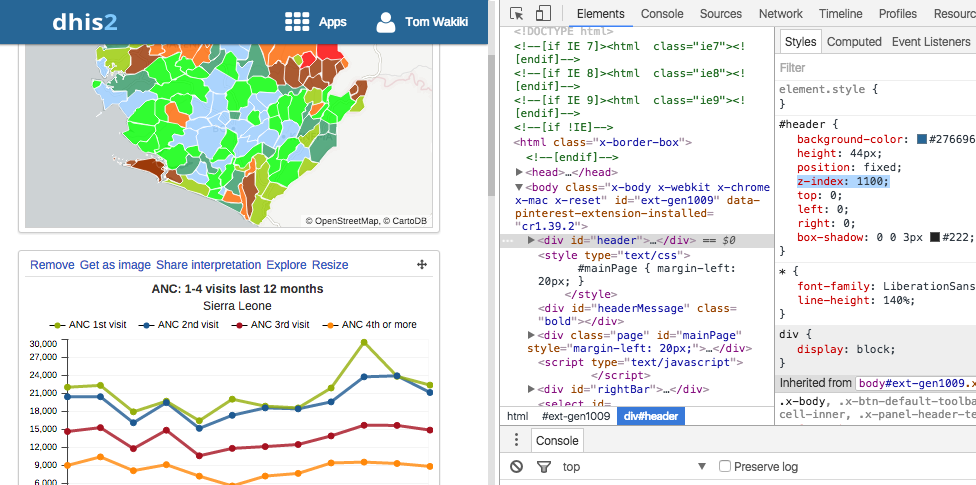Toggle ANC 4th or more legend item
Screen dimensions: 976x485
click(x=370, y=324)
